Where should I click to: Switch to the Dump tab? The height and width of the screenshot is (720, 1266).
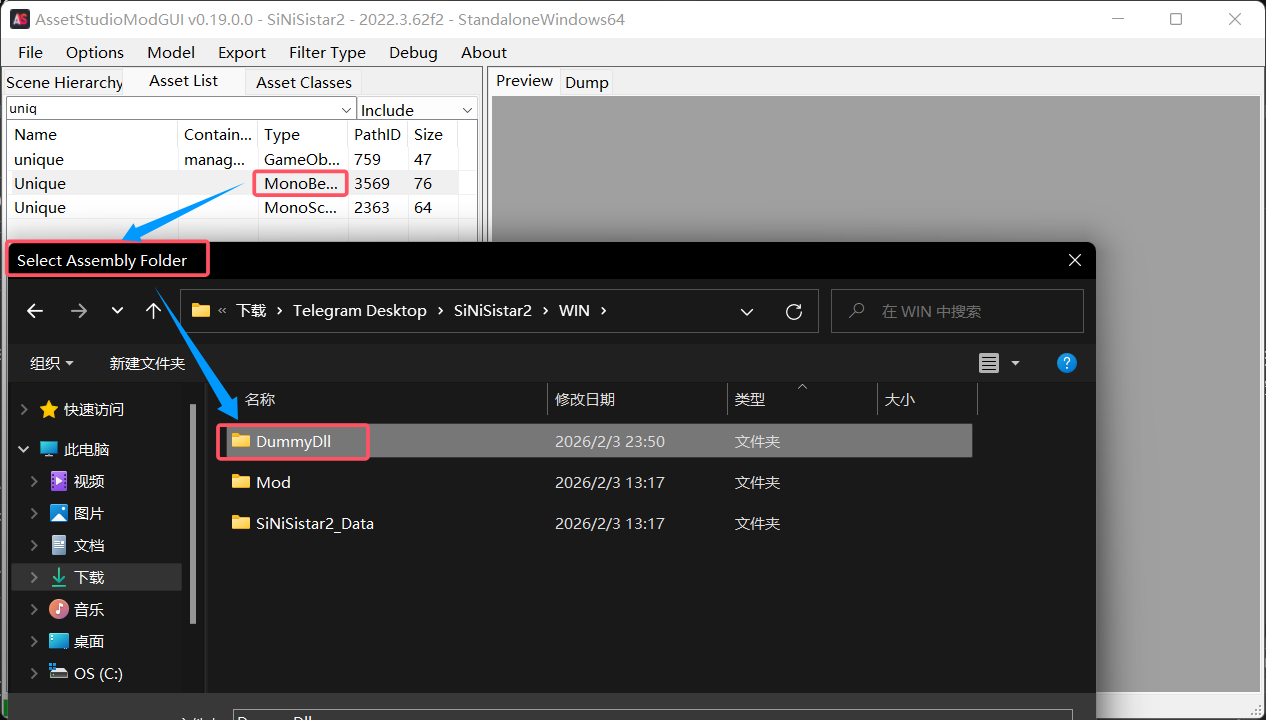click(586, 82)
